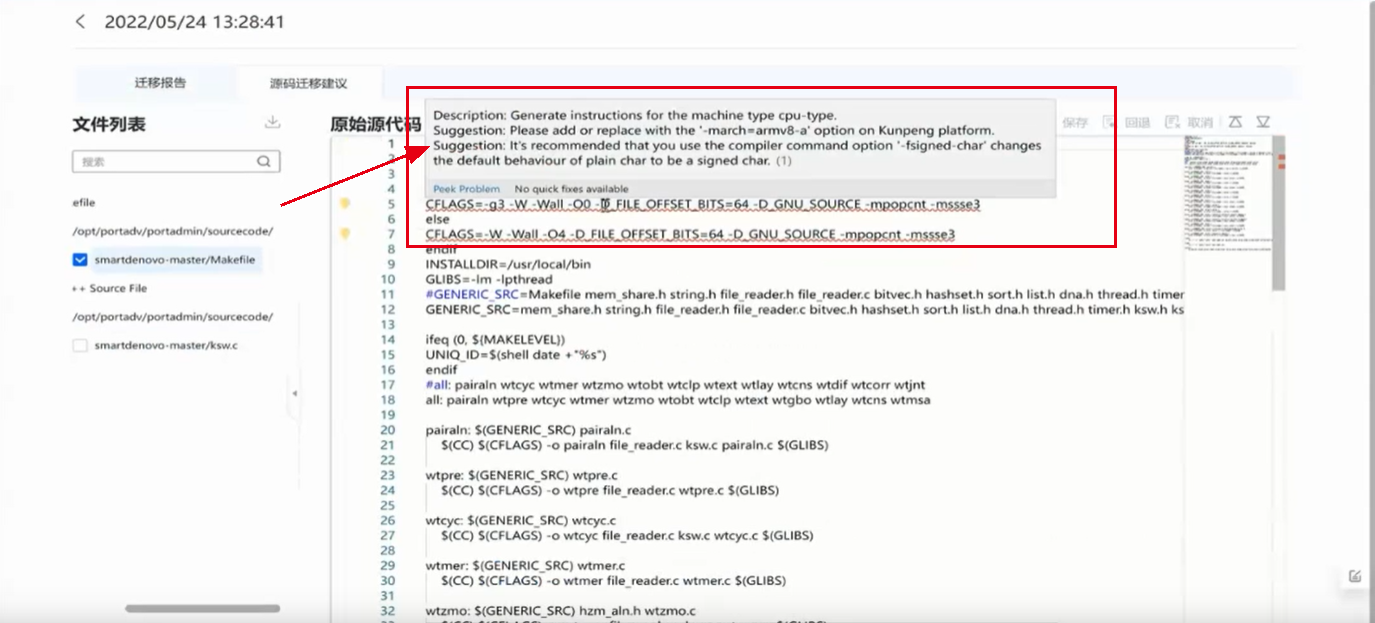The image size is (1375, 623).
Task: Click the 'wtzmo: $(GENERIC_SRC) hzm_aln.h' line
Action: 560,610
